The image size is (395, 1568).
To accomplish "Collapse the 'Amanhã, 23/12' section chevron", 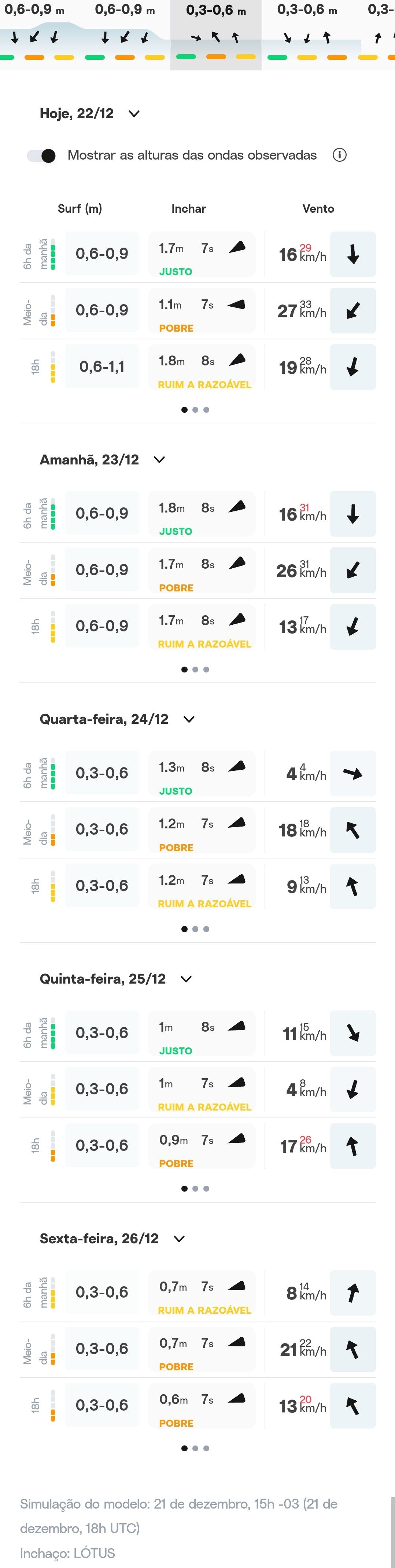I will click(159, 460).
